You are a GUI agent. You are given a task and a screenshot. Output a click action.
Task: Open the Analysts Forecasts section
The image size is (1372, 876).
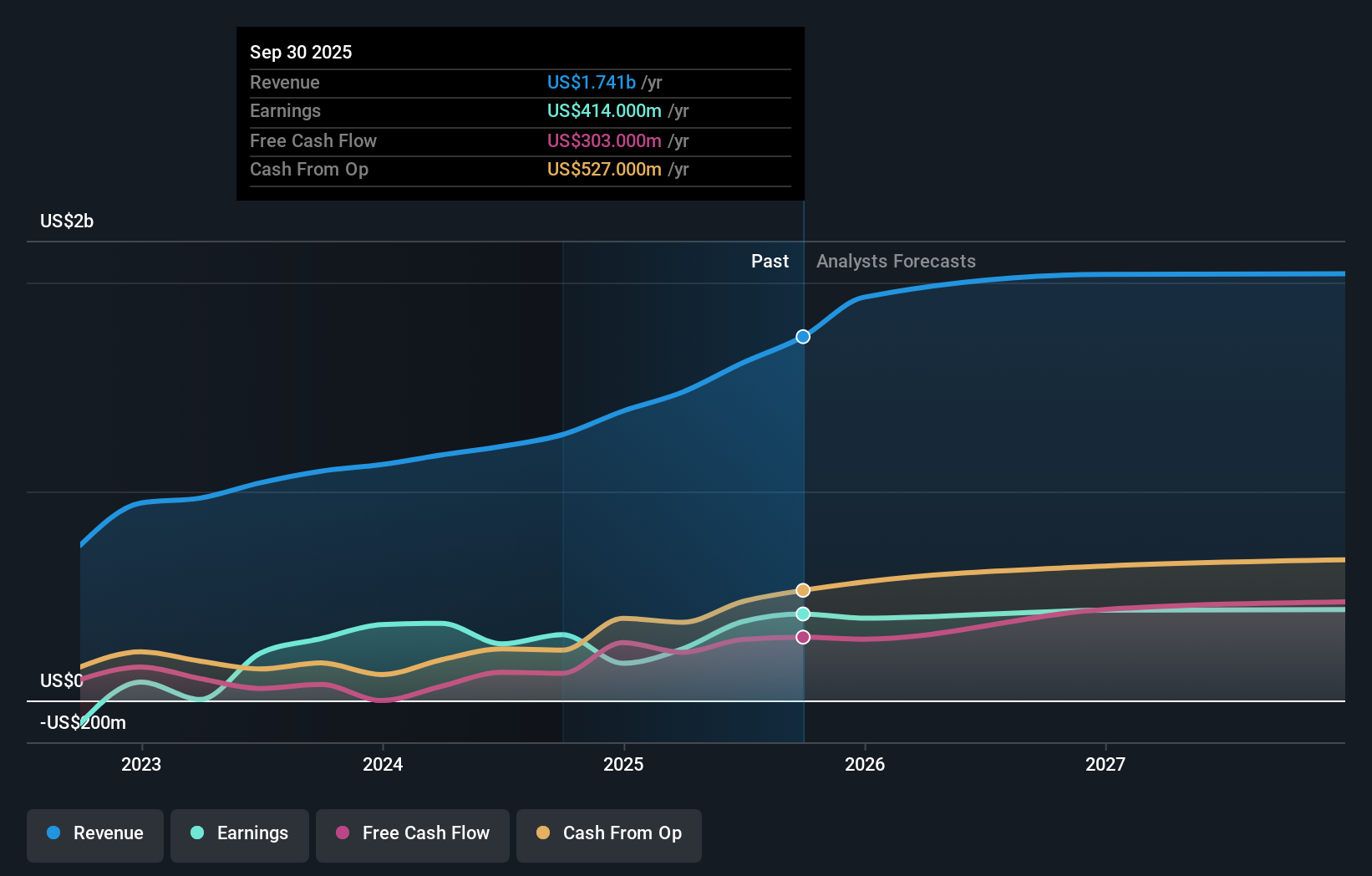coord(895,261)
